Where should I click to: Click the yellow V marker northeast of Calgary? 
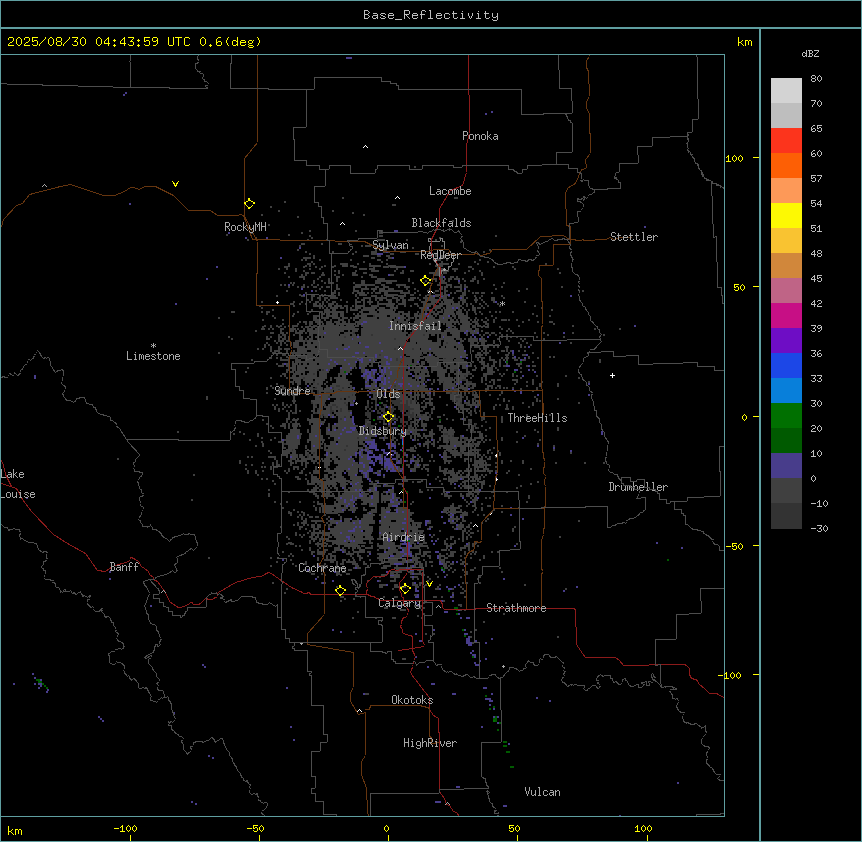pyautogui.click(x=429, y=584)
